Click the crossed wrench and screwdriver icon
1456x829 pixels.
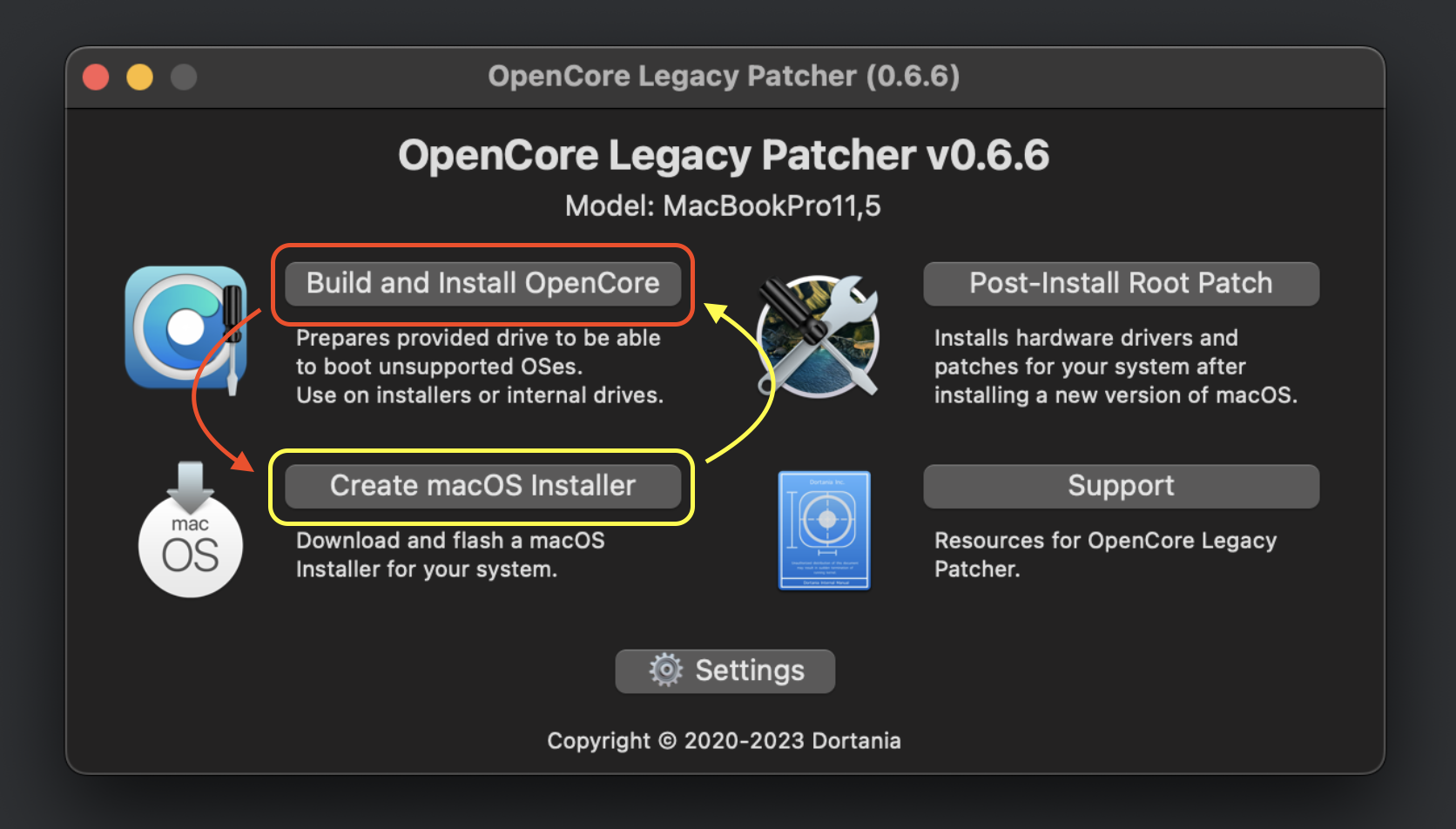(818, 336)
